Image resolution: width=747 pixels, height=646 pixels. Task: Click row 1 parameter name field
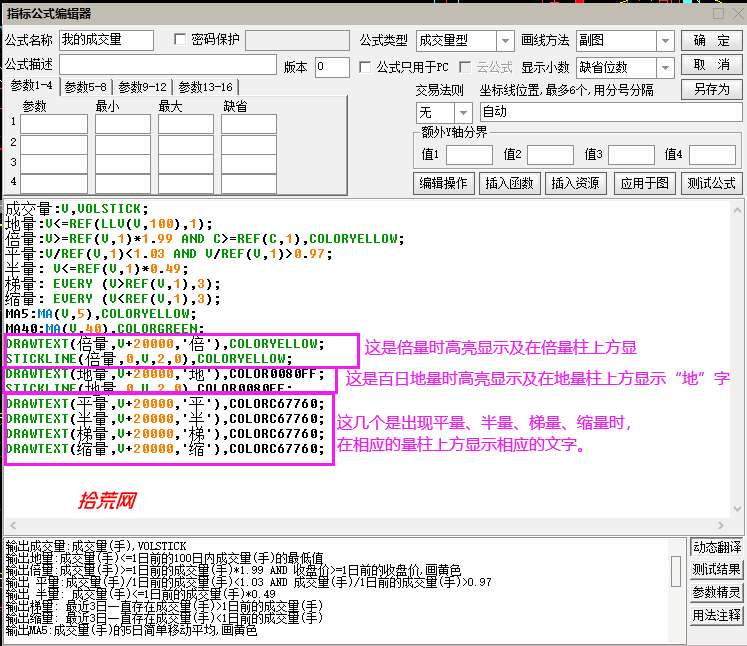tap(54, 124)
